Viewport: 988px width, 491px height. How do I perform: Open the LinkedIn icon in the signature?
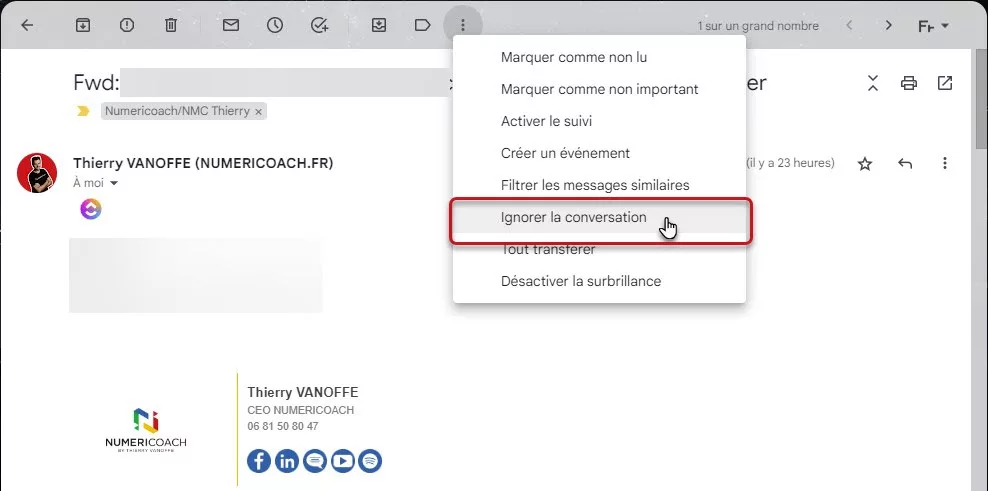coord(287,461)
